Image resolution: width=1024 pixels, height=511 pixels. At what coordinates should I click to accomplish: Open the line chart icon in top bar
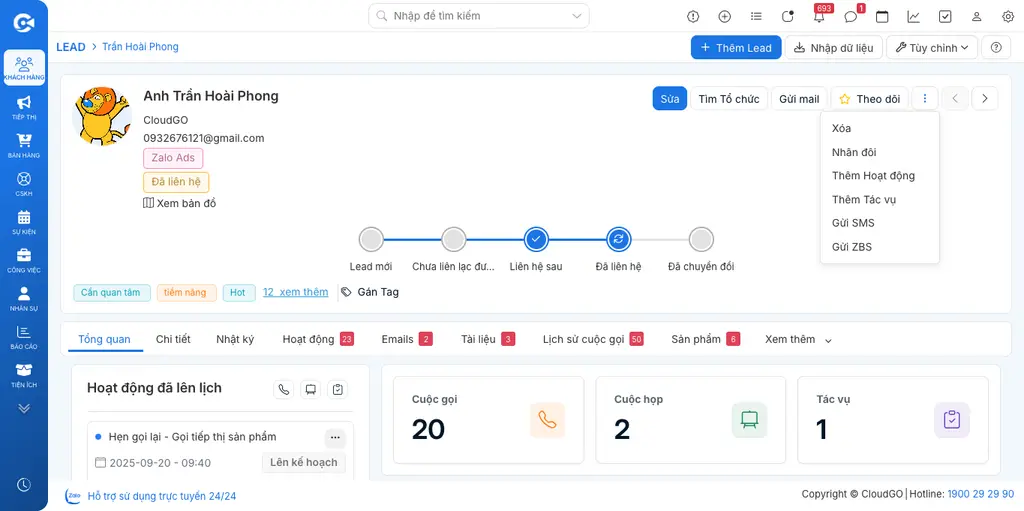(x=914, y=16)
